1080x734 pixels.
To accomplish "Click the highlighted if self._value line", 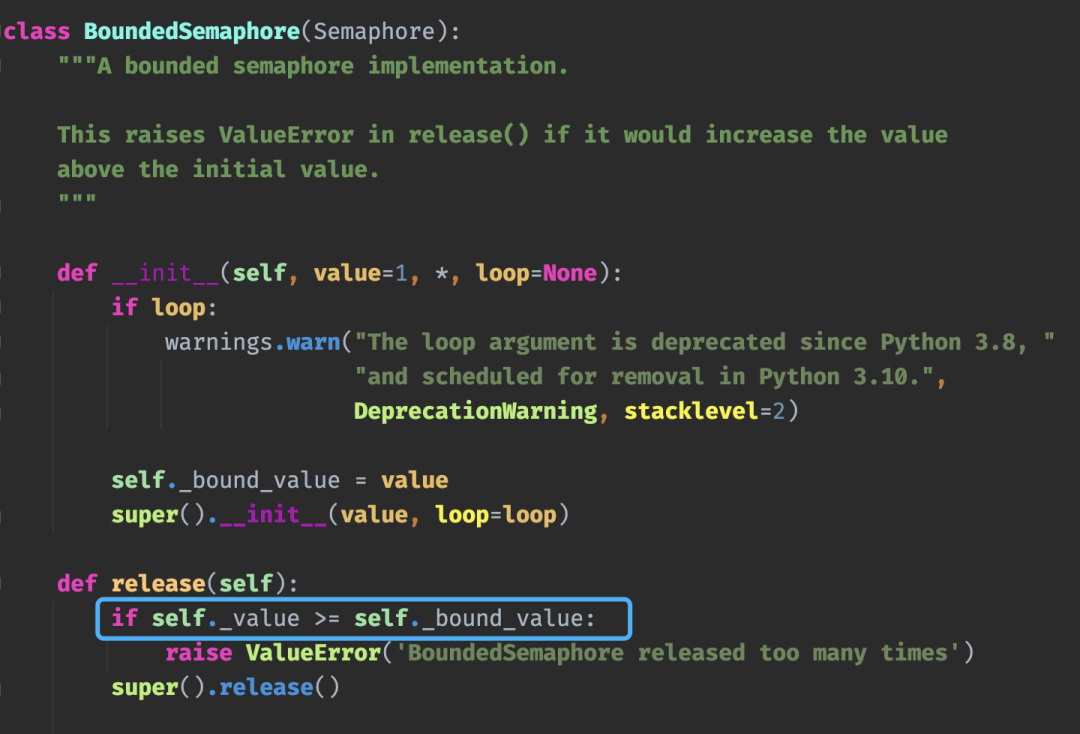I will click(x=364, y=618).
